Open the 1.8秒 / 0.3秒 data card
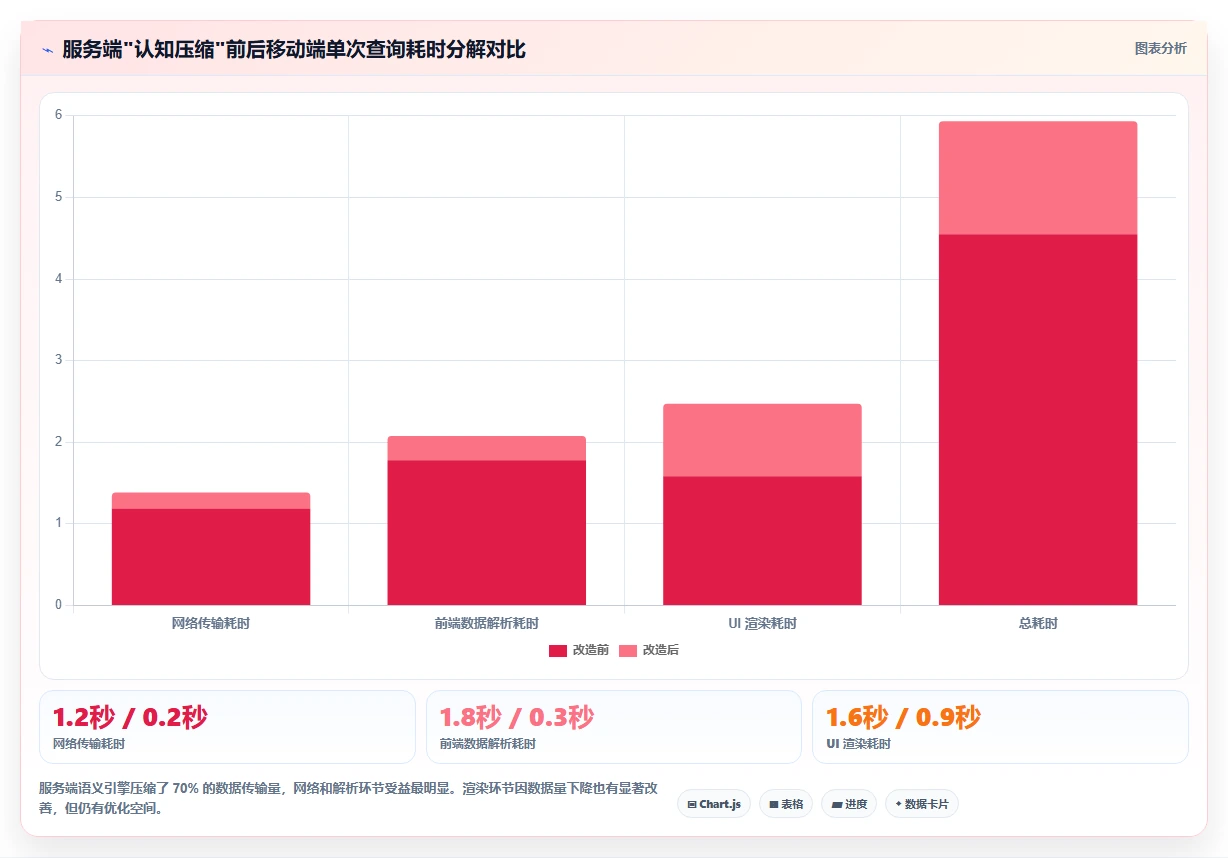The height and width of the screenshot is (858, 1228). click(614, 727)
